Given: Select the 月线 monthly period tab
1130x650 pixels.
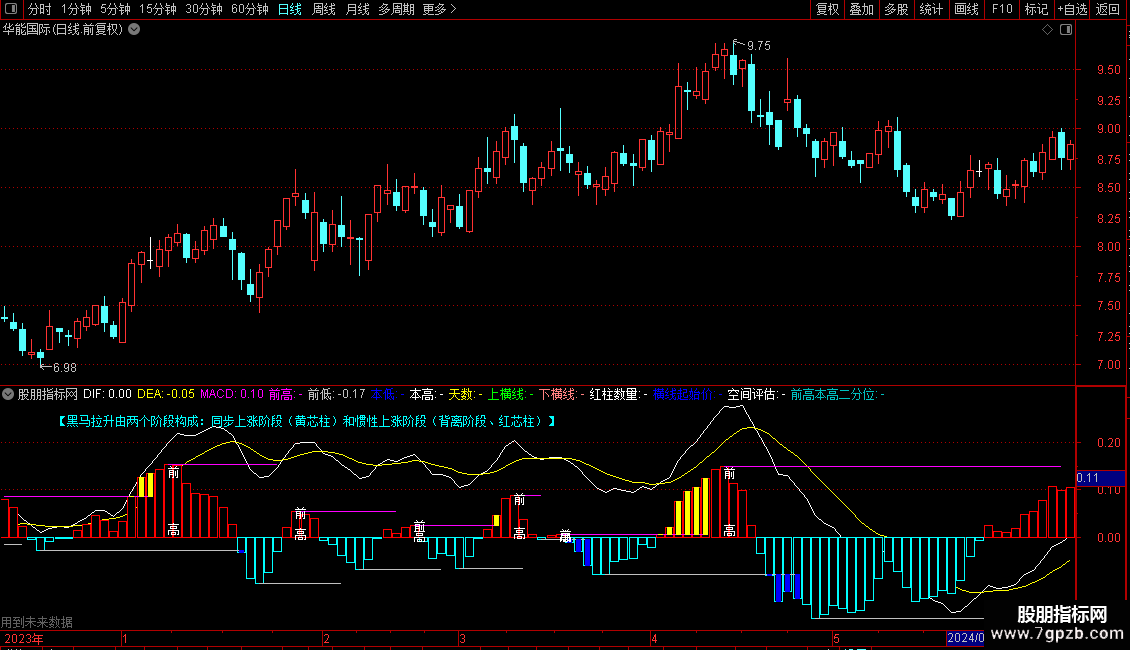Looking at the screenshot, I should pyautogui.click(x=357, y=9).
